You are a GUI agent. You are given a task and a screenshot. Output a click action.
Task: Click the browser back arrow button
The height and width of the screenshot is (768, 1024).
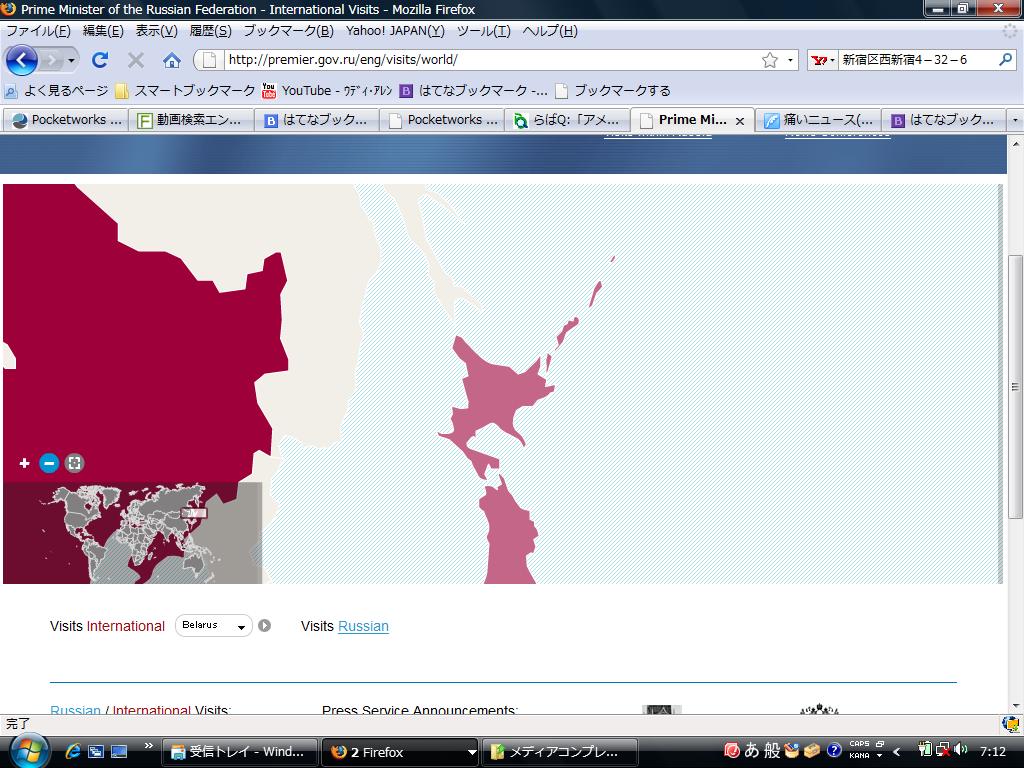coord(21,60)
